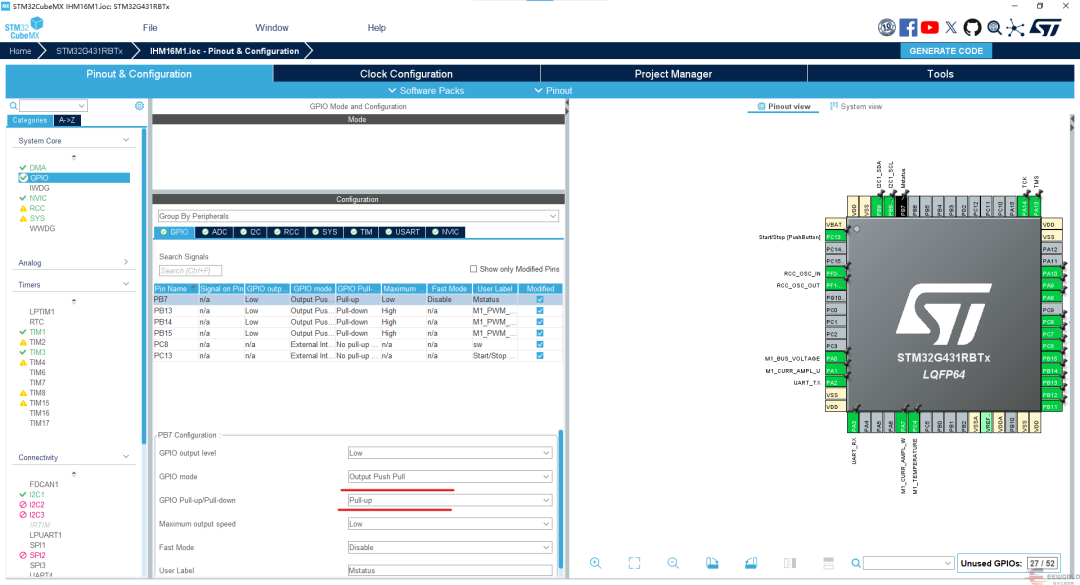Click the ST logo in the header
Screen dimensions: 1080x585
[x=1046, y=28]
